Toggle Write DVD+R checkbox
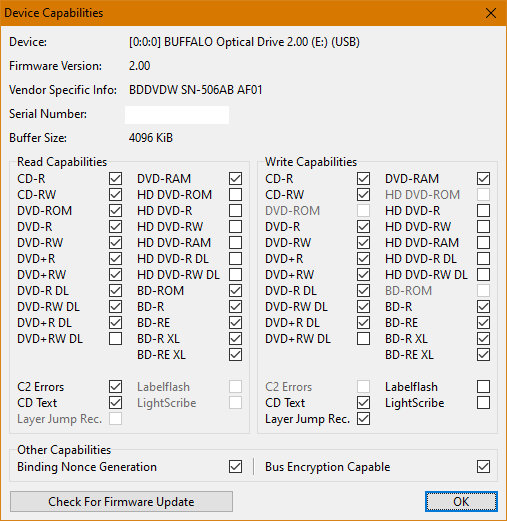 tap(363, 259)
